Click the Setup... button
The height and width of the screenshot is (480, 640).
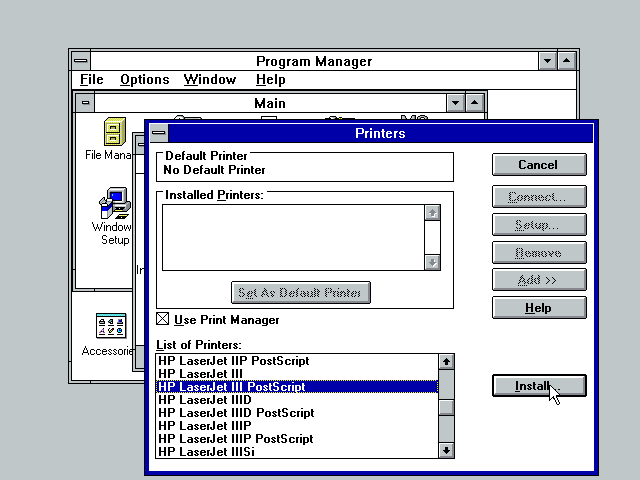(x=539, y=224)
